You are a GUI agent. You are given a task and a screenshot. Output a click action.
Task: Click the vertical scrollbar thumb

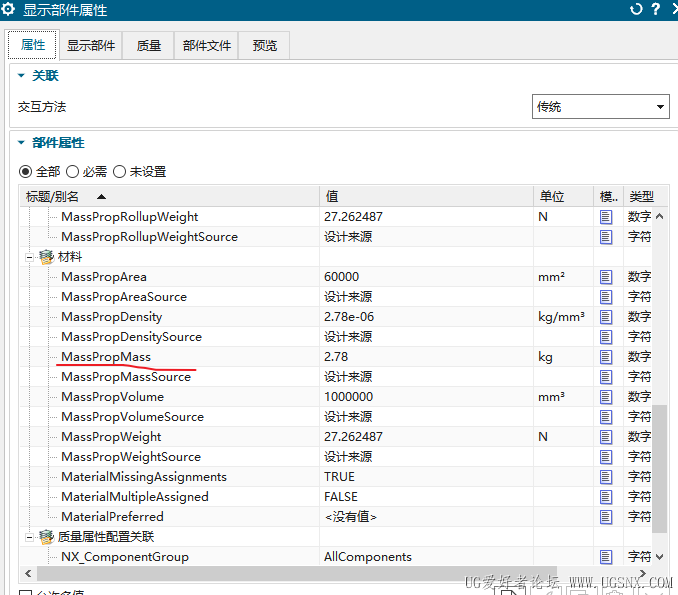tap(659, 469)
